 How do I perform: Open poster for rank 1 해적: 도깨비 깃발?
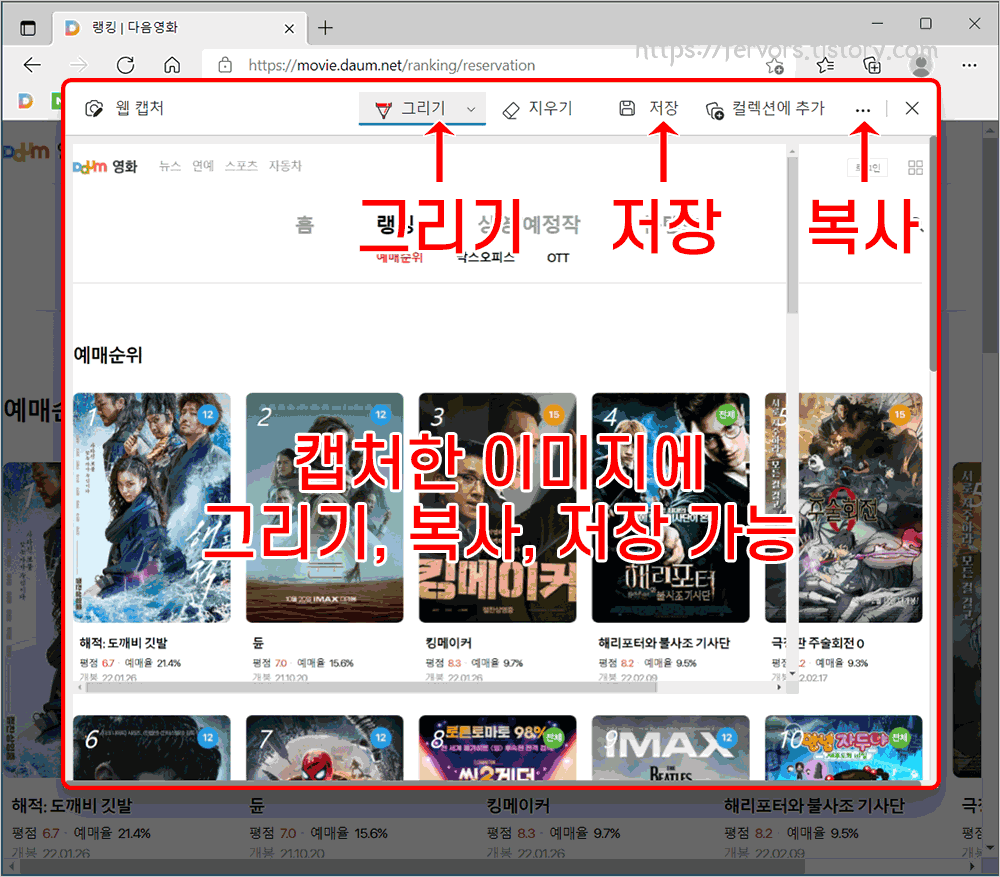click(152, 508)
